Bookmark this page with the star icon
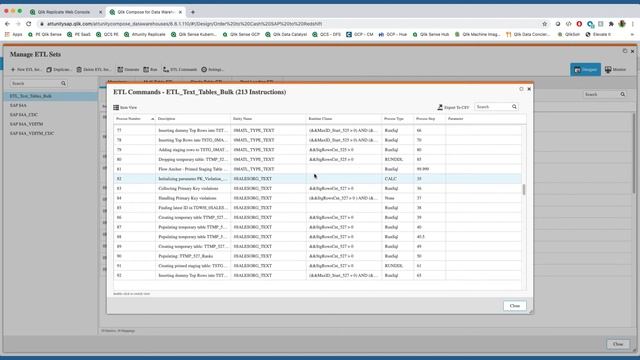640x360 pixels. 544,24
